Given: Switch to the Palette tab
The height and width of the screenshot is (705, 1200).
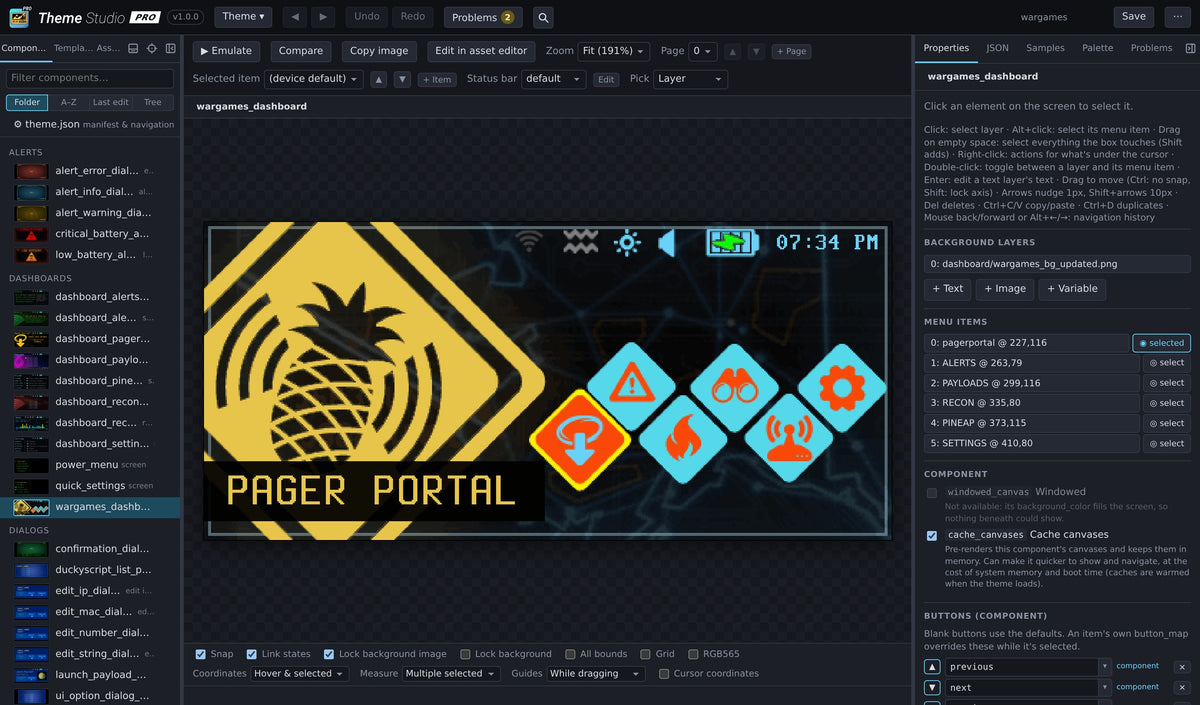Looking at the screenshot, I should pos(1097,48).
